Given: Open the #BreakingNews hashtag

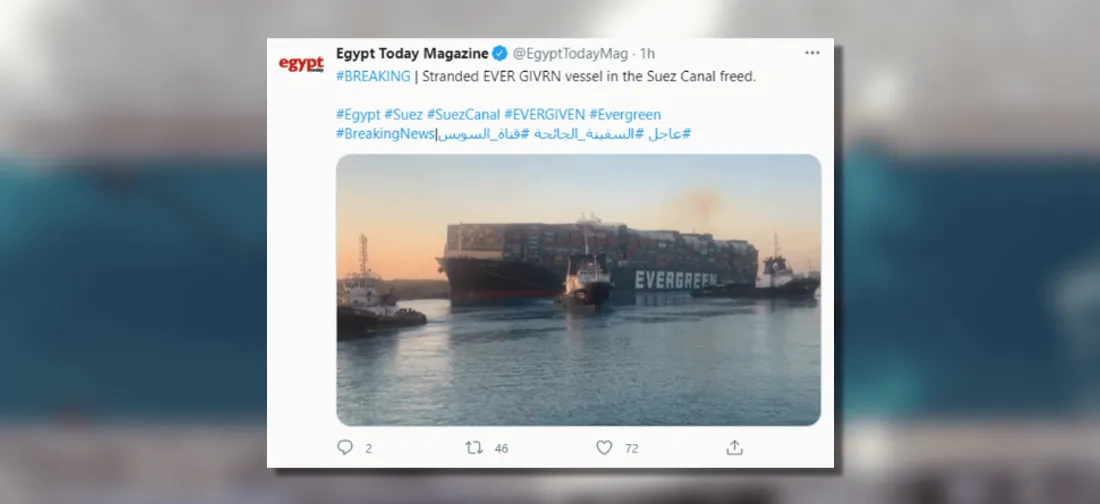Looking at the screenshot, I should 385,133.
